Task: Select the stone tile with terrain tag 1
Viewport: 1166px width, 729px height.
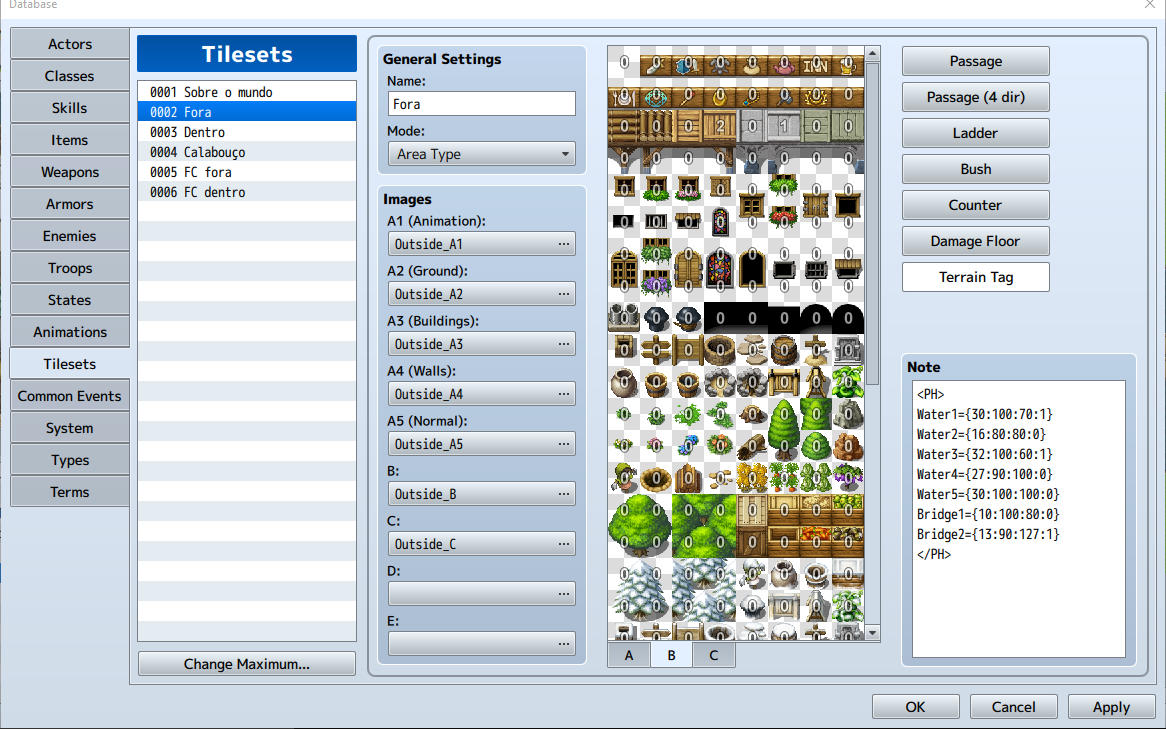Action: [x=784, y=126]
